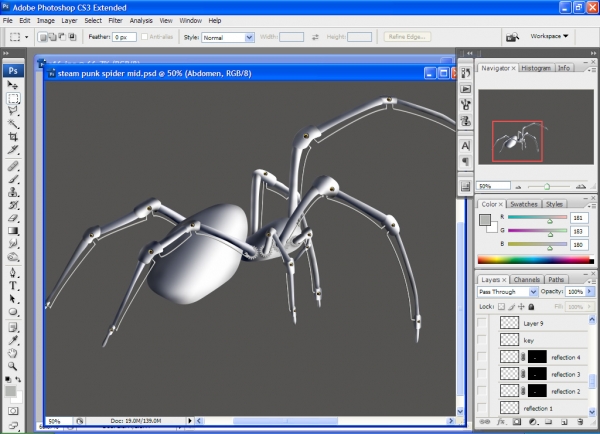This screenshot has height=434, width=600.
Task: Open the Filter menu
Action: [x=115, y=20]
